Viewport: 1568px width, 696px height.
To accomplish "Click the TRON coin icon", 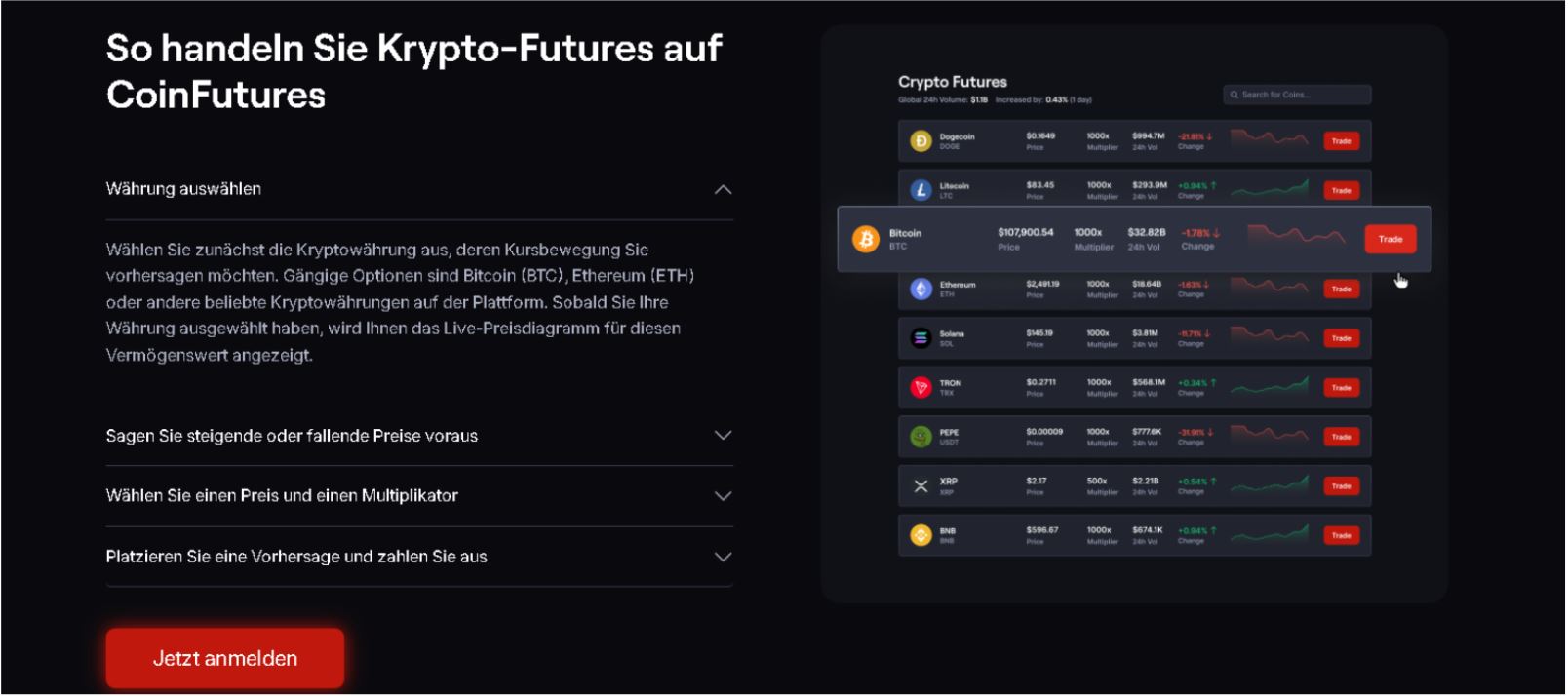I will coord(921,387).
